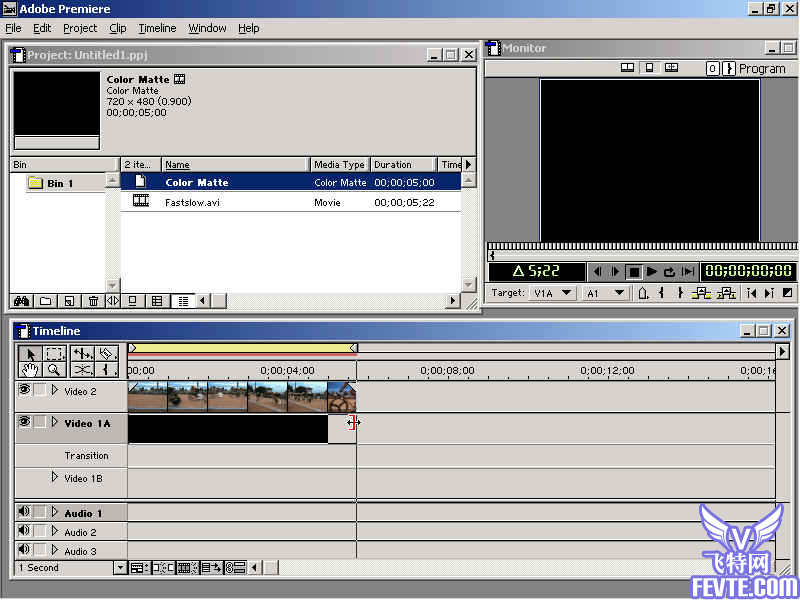
Task: Choose the Zoom magnifier tool
Action: click(x=54, y=369)
